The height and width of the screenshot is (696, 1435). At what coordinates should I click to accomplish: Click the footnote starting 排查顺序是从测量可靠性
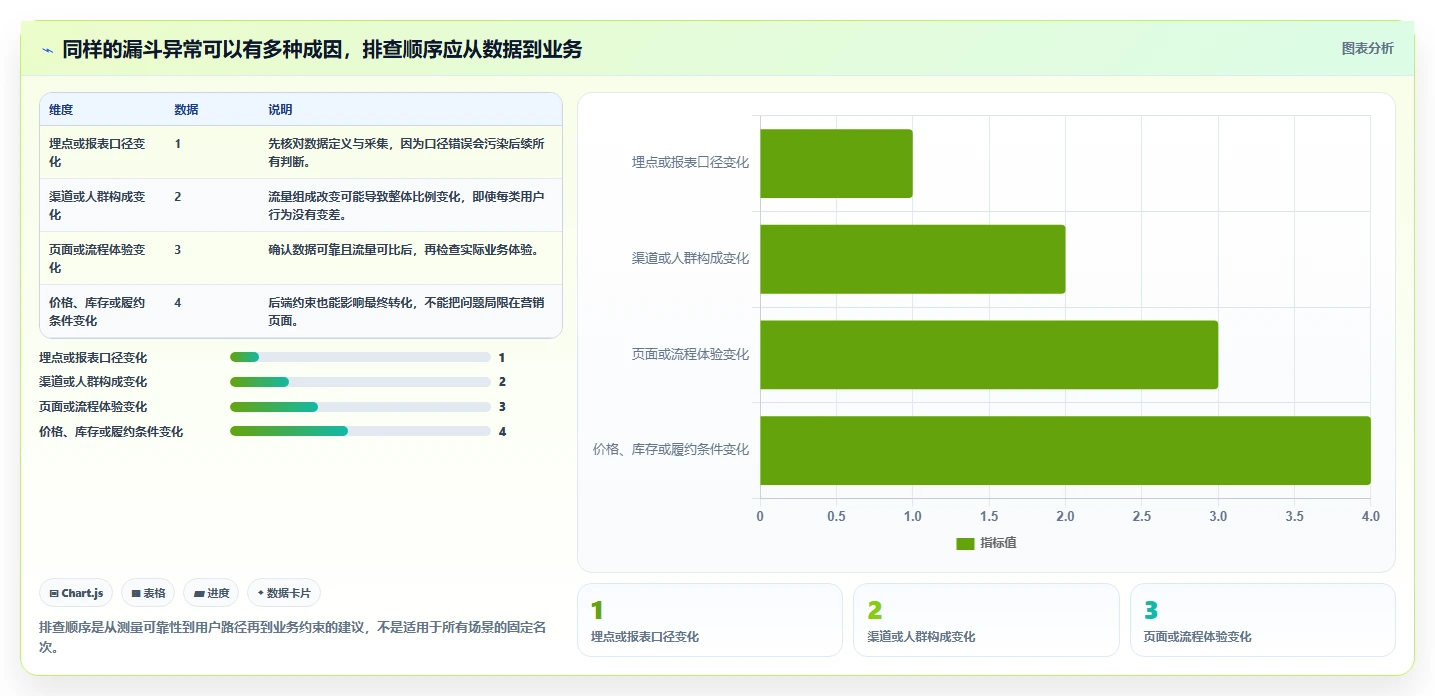[294, 637]
